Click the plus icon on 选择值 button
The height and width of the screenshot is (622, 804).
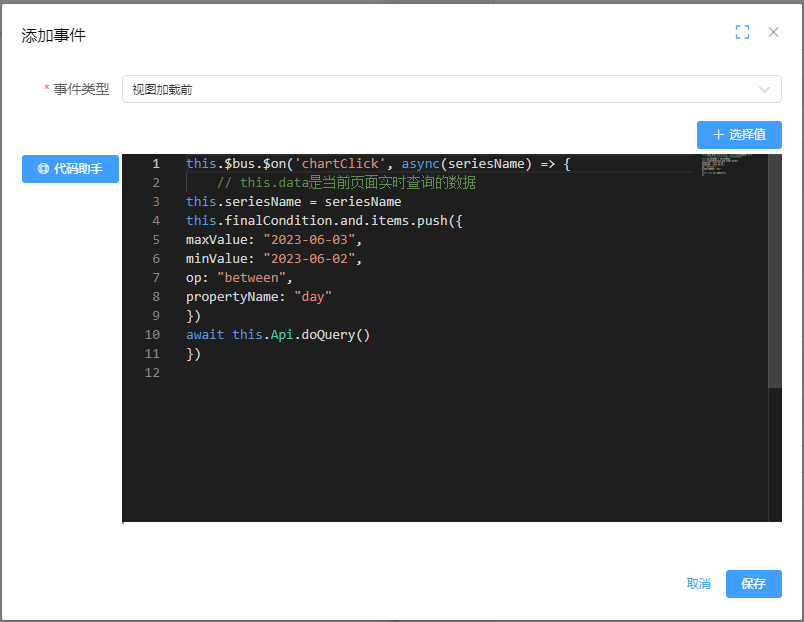click(717, 135)
